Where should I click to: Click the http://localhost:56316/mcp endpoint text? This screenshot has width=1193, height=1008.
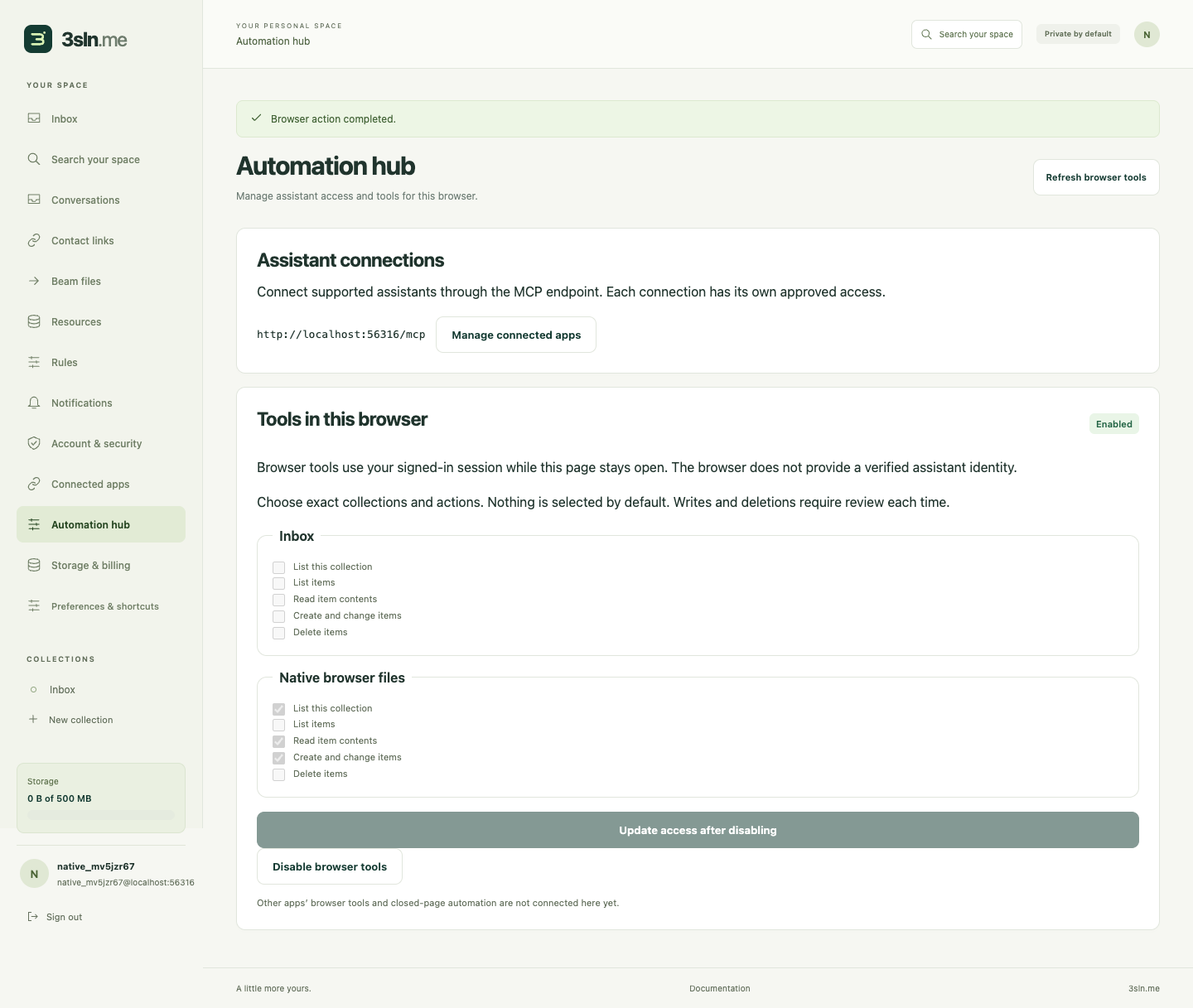[341, 335]
